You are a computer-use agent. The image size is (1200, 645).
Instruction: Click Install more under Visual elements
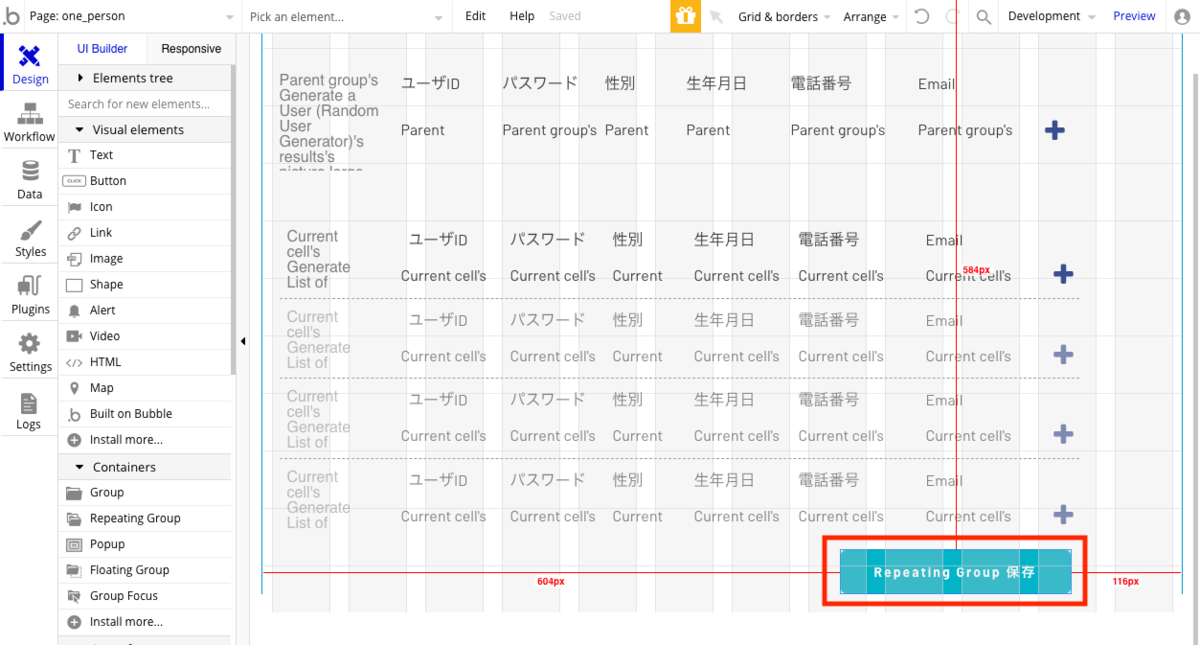tap(145, 440)
